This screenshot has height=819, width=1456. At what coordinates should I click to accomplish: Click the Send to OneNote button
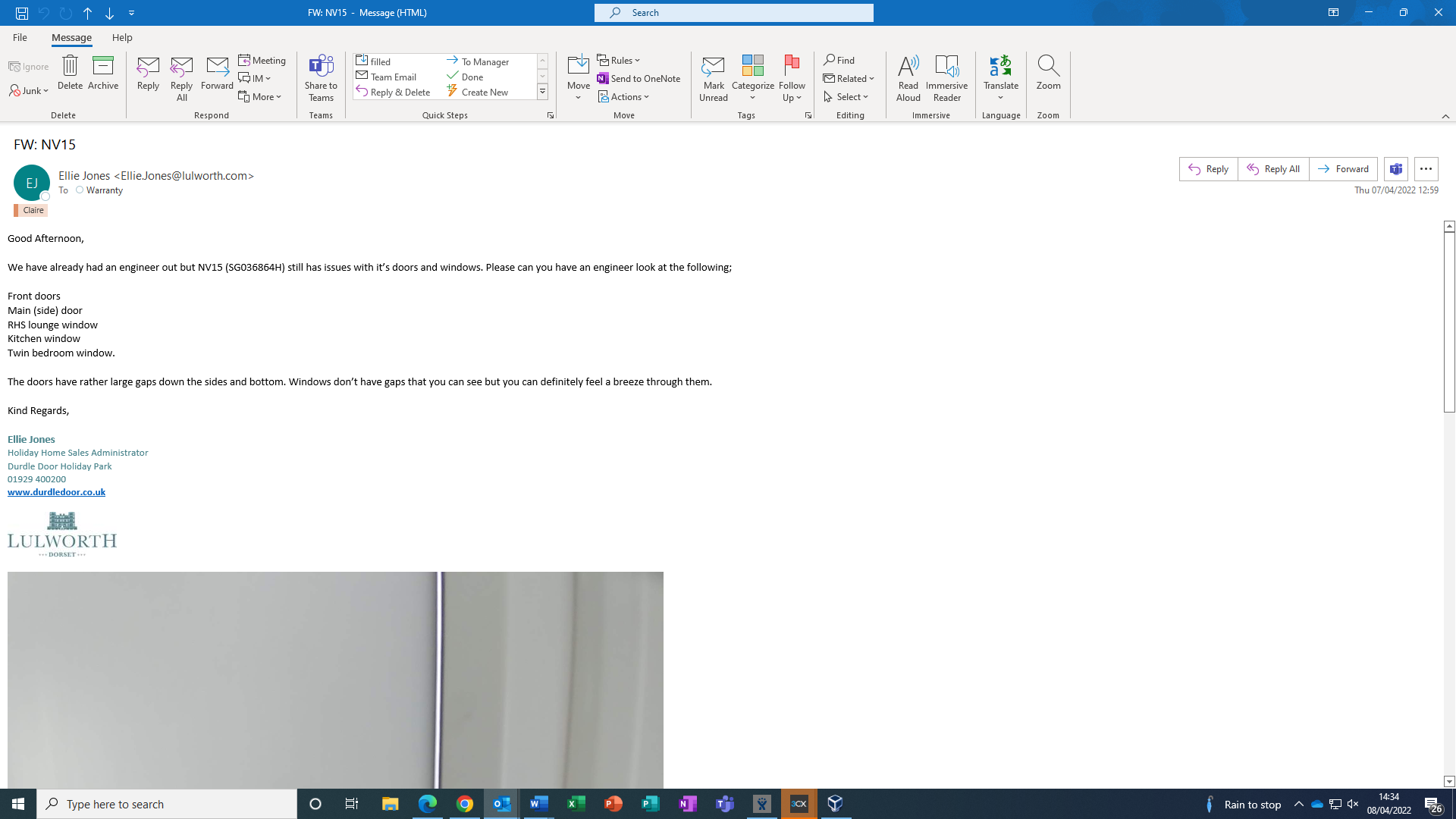pos(639,79)
